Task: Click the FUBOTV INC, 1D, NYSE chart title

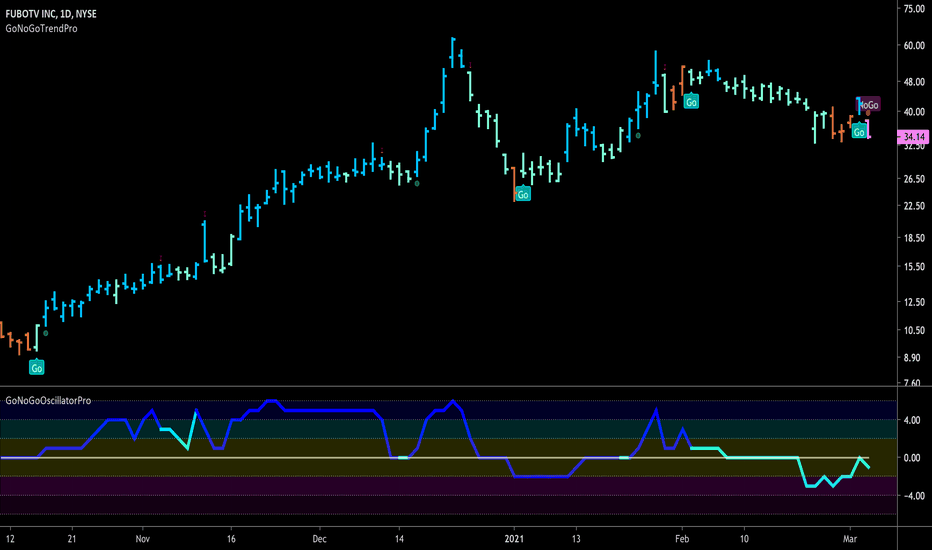Action: pyautogui.click(x=51, y=14)
